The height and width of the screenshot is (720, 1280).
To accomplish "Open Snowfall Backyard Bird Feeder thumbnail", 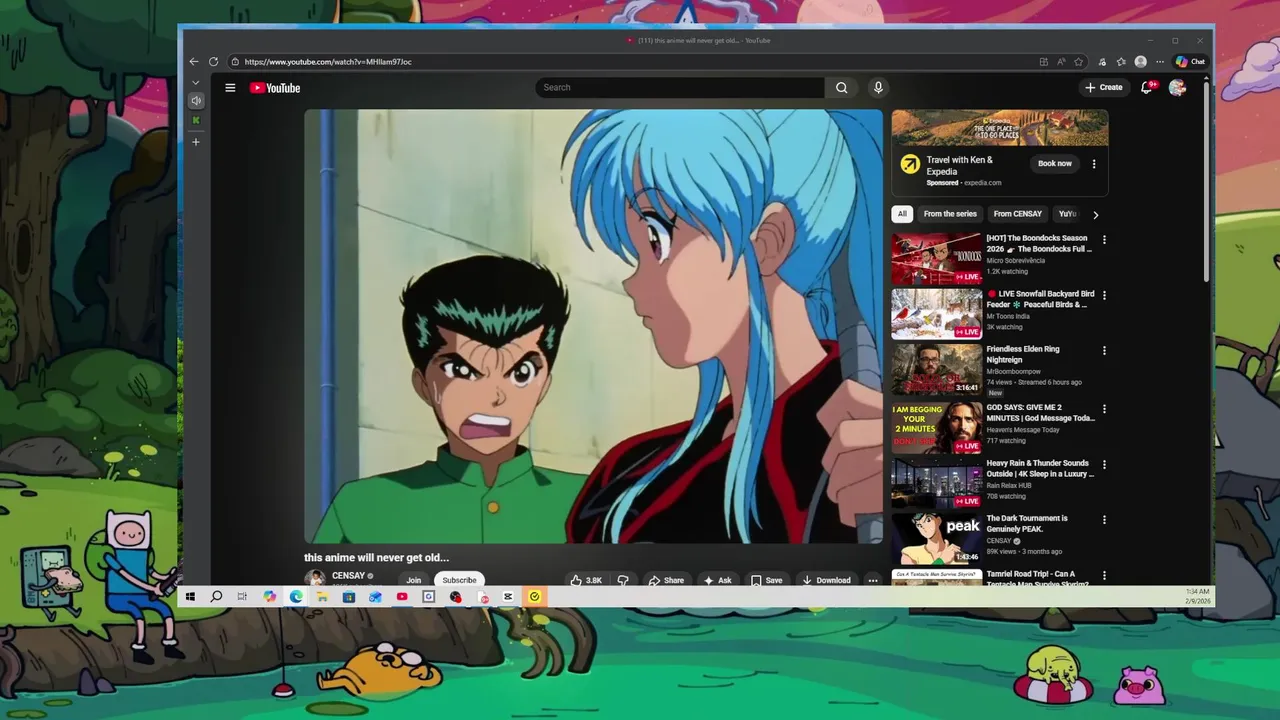I will coord(937,314).
